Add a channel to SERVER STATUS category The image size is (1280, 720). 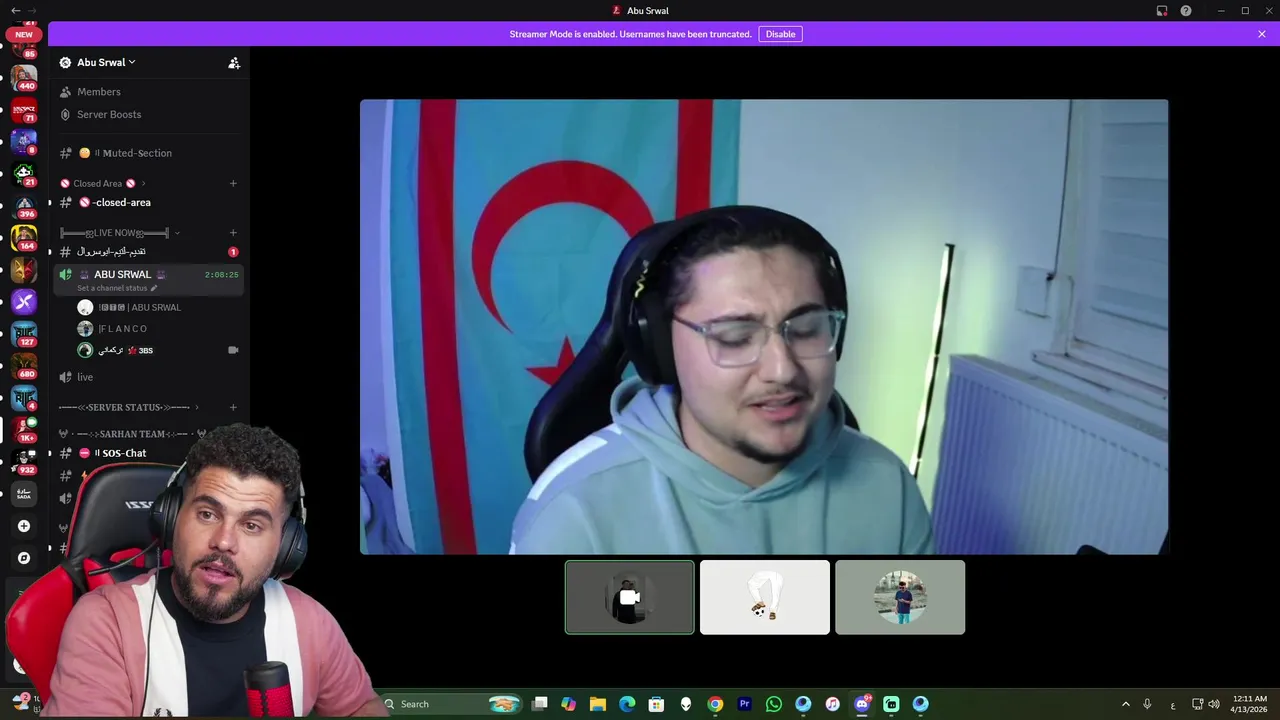click(x=233, y=407)
